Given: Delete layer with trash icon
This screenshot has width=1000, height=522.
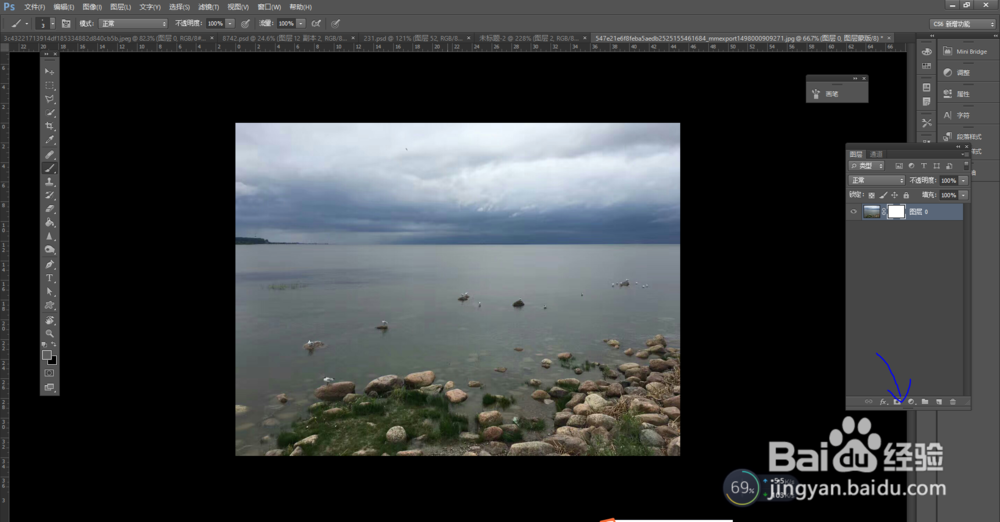Looking at the screenshot, I should coord(953,402).
